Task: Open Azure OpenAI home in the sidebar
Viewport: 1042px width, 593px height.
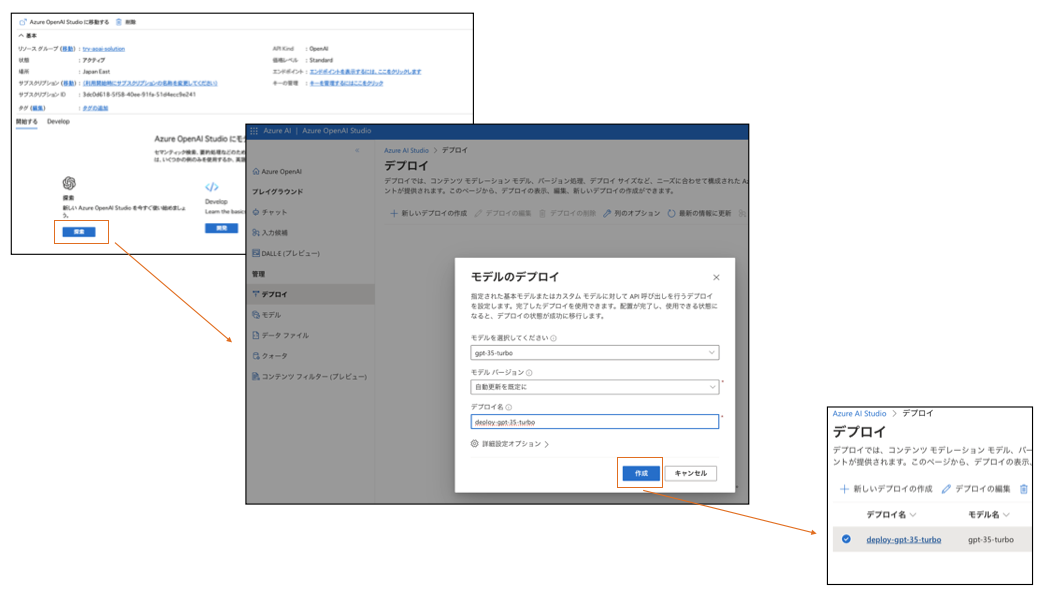Action: (277, 171)
